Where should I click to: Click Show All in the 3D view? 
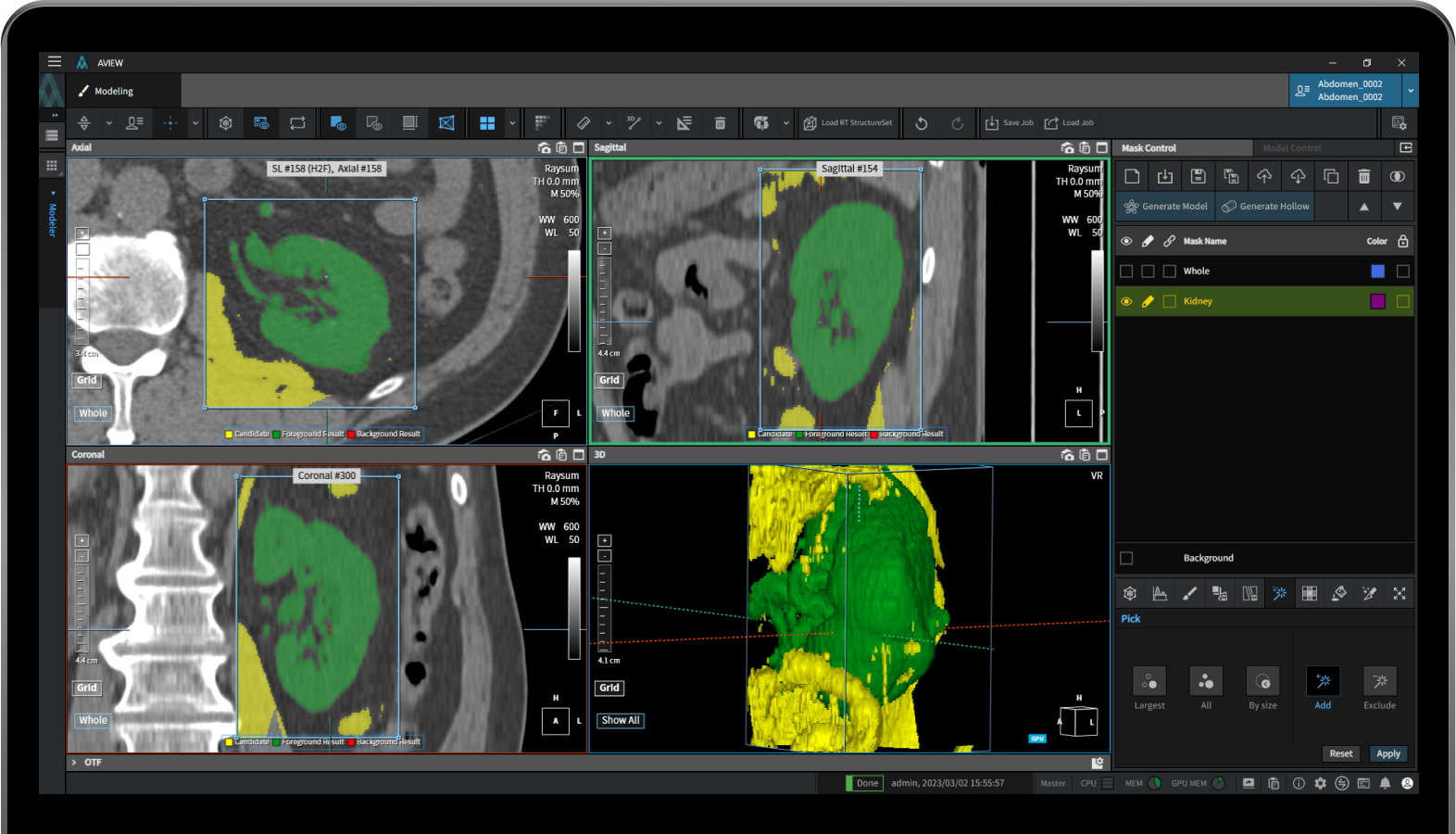point(621,720)
